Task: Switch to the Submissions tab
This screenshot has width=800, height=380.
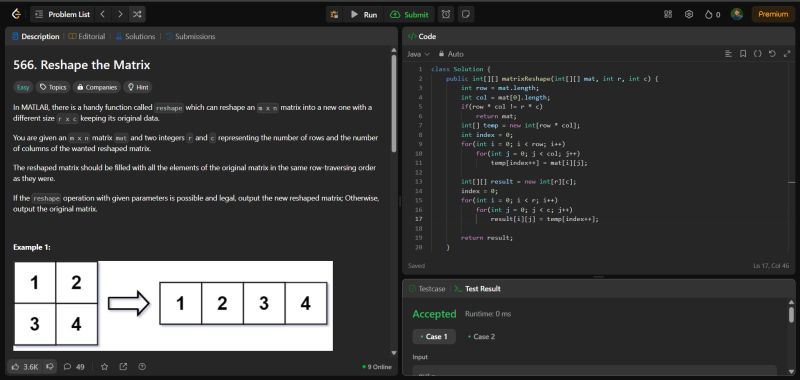Action: [190, 36]
